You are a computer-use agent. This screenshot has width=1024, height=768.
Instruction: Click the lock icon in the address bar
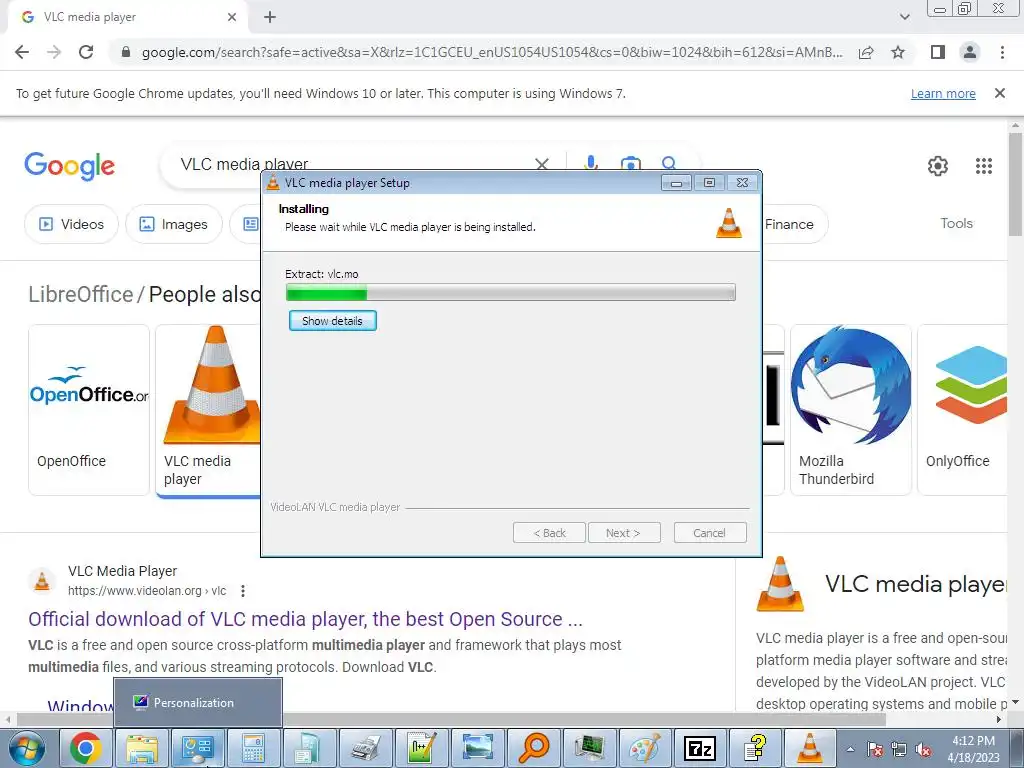pyautogui.click(x=126, y=52)
